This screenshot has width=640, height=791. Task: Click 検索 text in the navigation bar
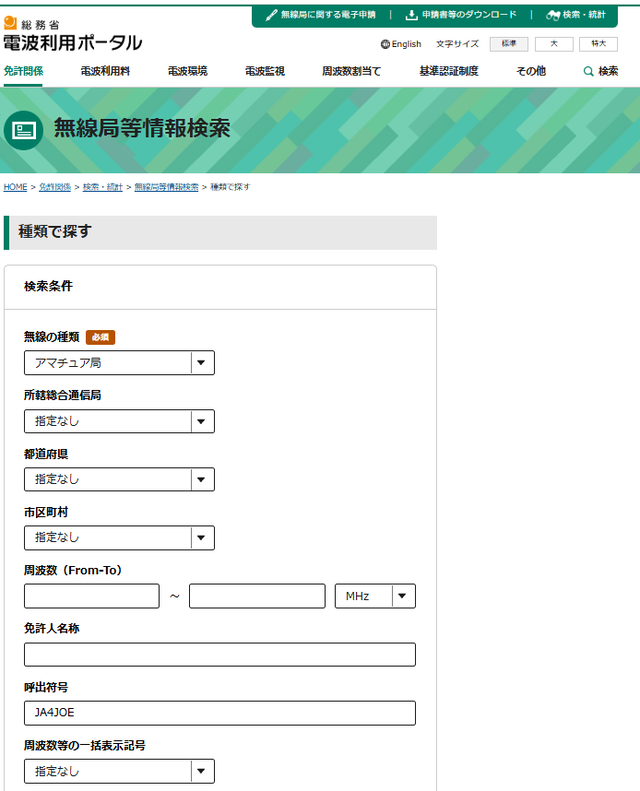608,71
